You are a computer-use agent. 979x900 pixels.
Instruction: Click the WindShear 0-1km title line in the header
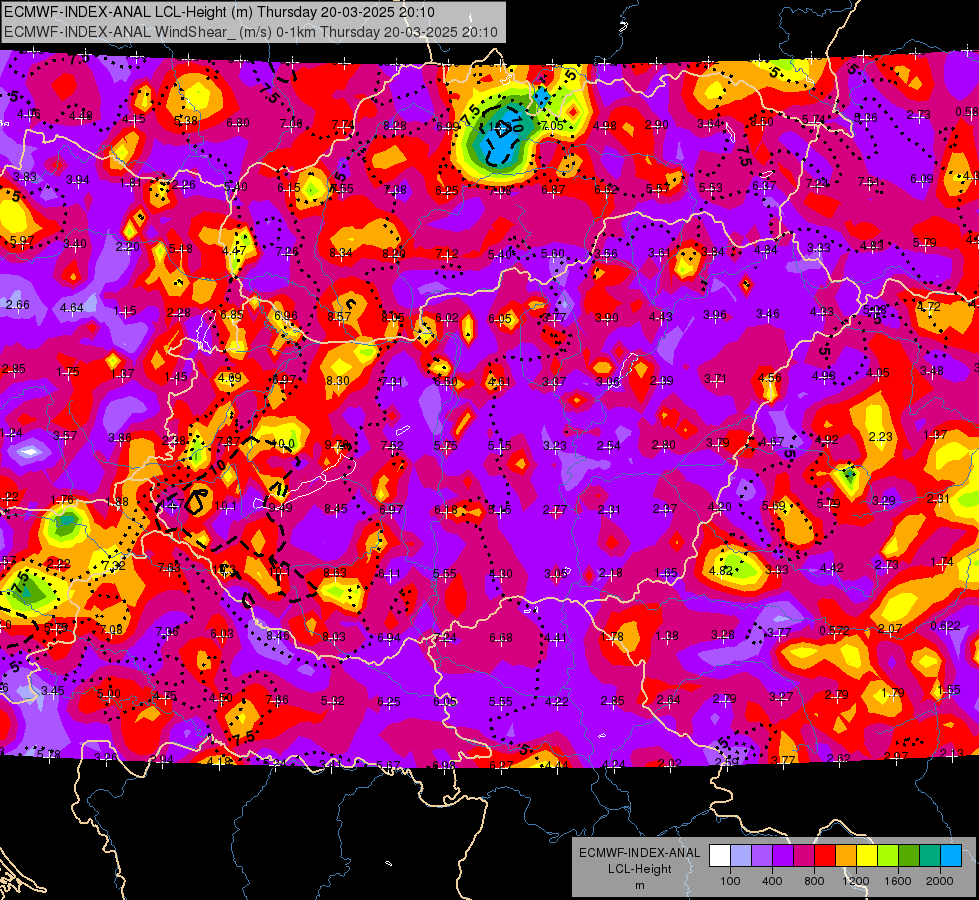[250, 32]
